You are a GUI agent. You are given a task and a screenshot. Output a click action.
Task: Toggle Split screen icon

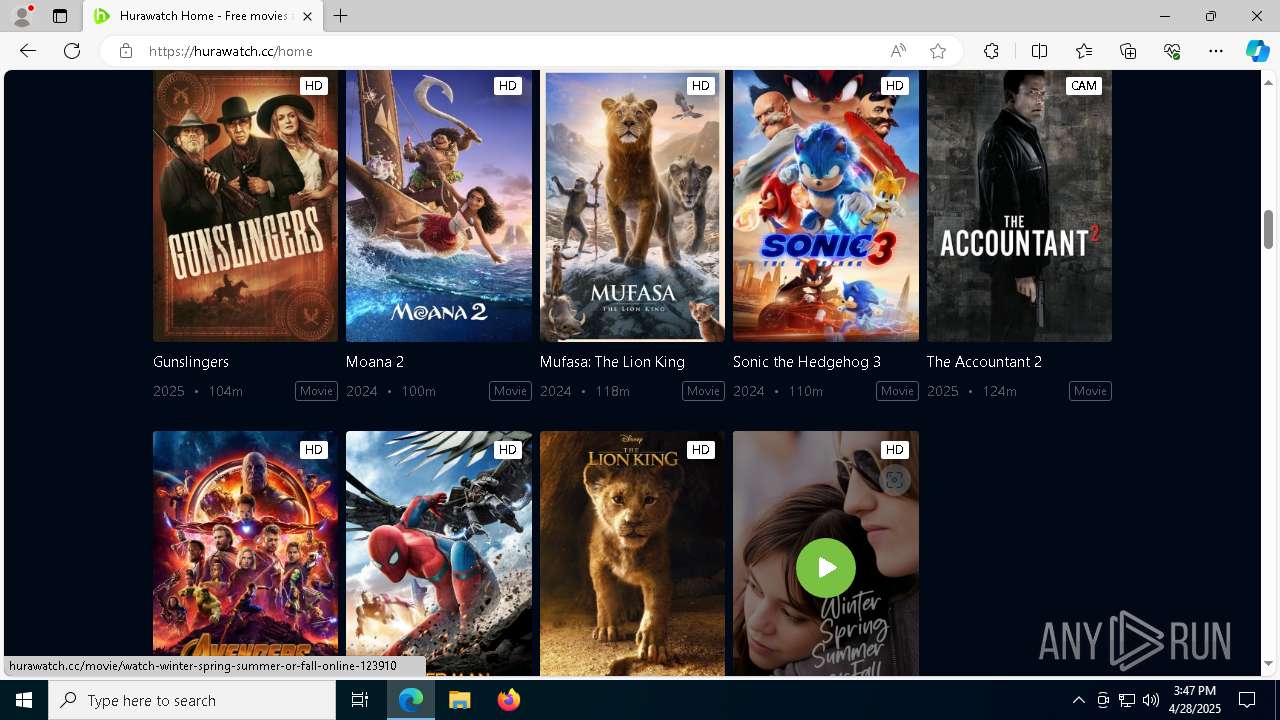click(x=1039, y=51)
